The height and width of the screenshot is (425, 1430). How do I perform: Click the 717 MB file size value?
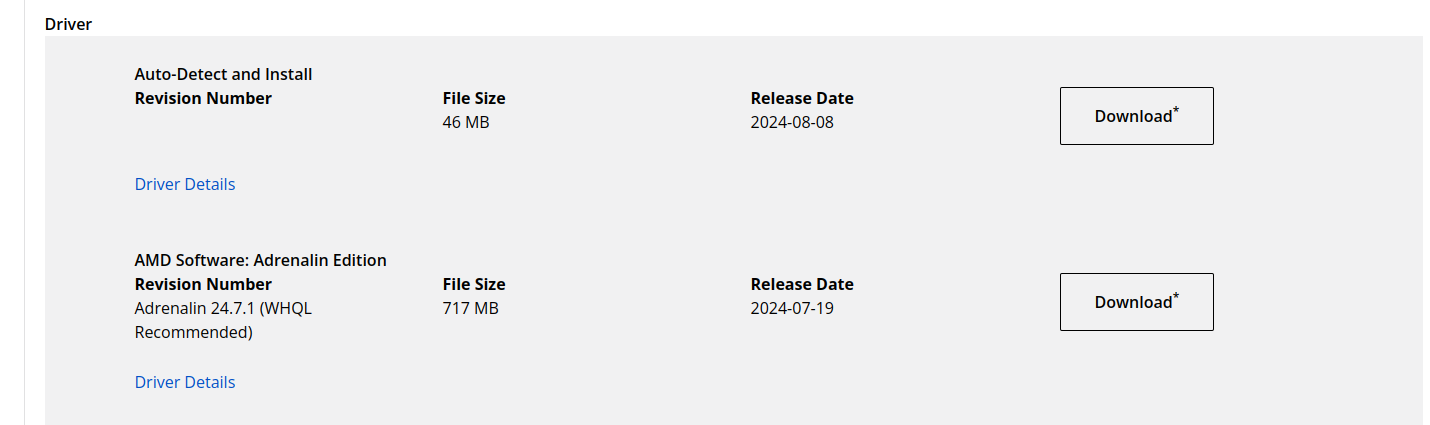click(470, 308)
